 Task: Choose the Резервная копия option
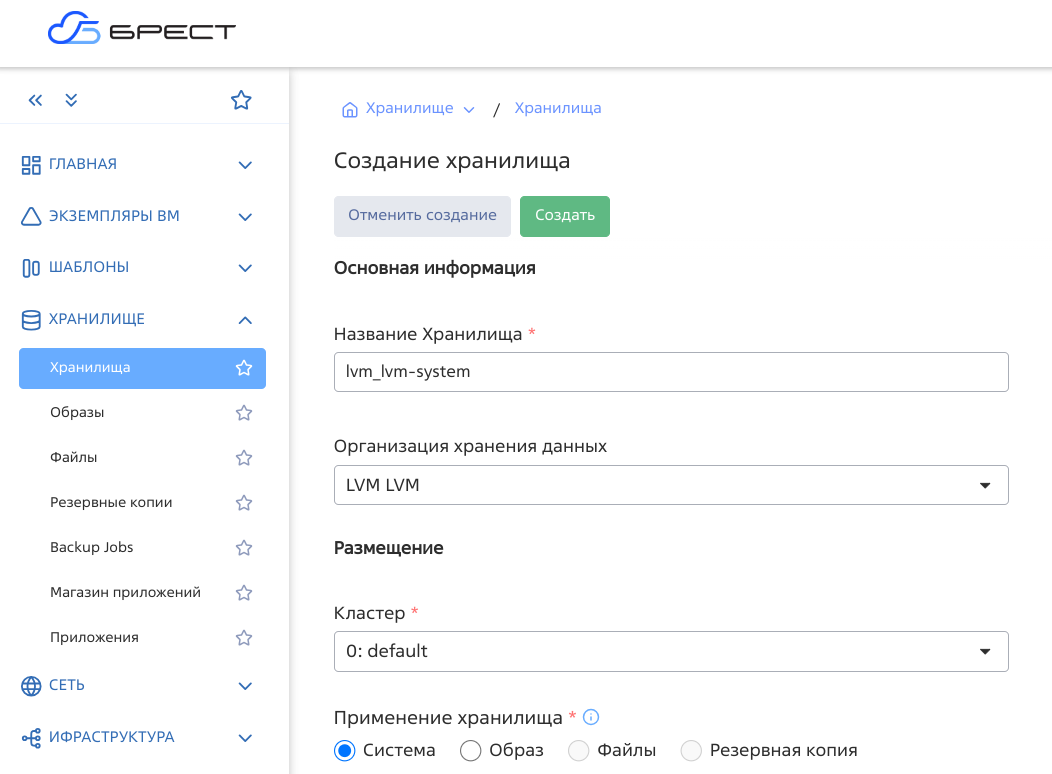(691, 750)
